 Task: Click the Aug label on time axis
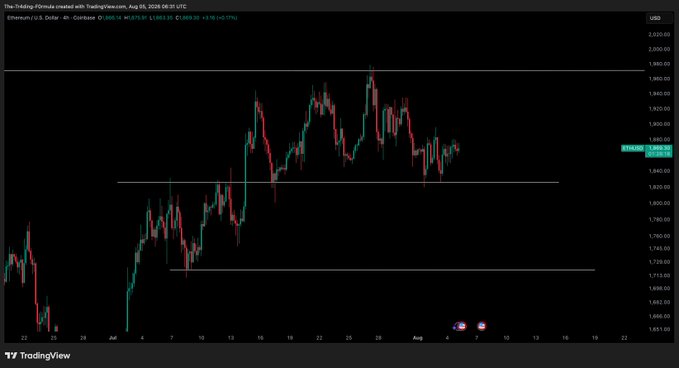(417, 338)
